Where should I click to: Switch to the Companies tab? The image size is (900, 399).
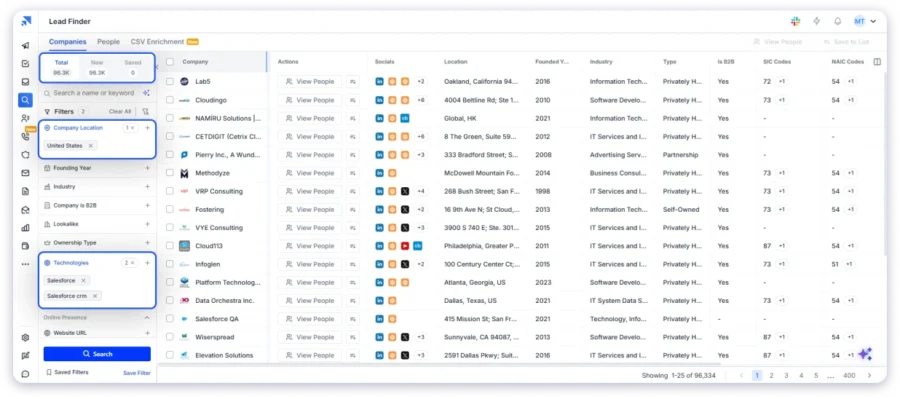click(x=68, y=42)
